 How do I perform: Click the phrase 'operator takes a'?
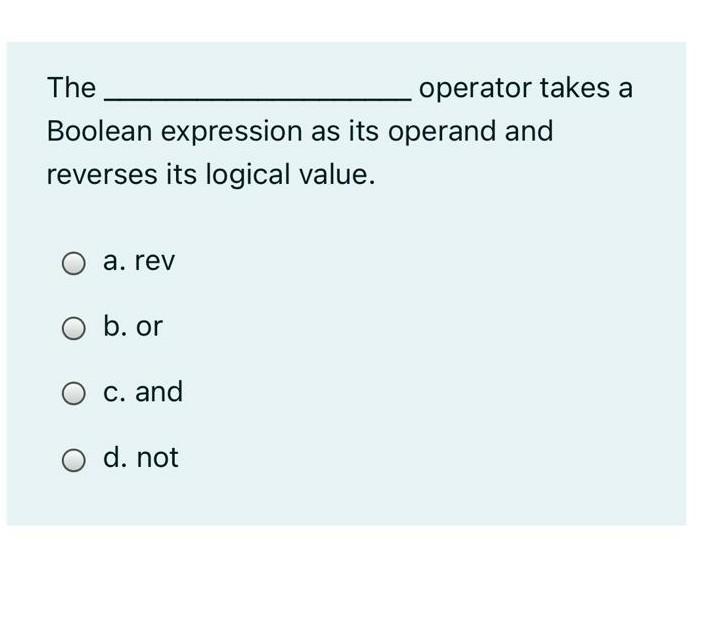coord(526,88)
